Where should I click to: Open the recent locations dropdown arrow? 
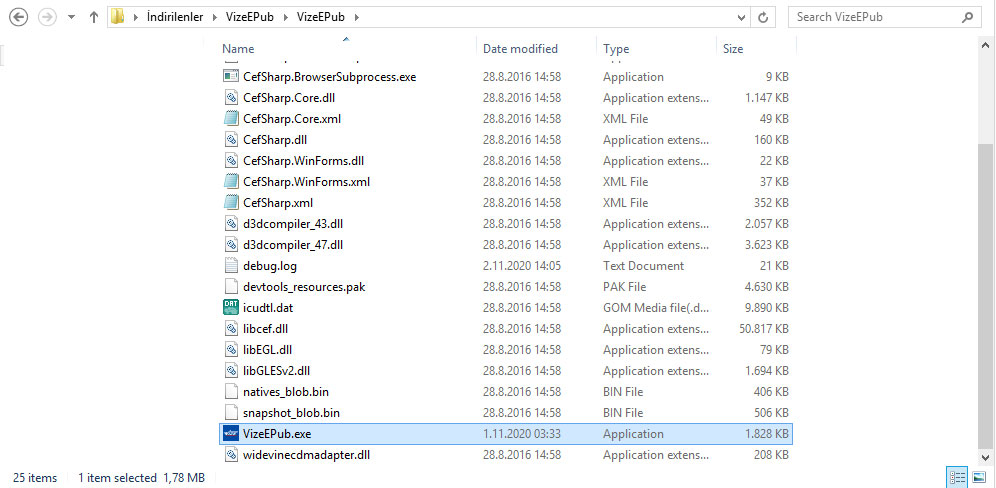pos(71,18)
